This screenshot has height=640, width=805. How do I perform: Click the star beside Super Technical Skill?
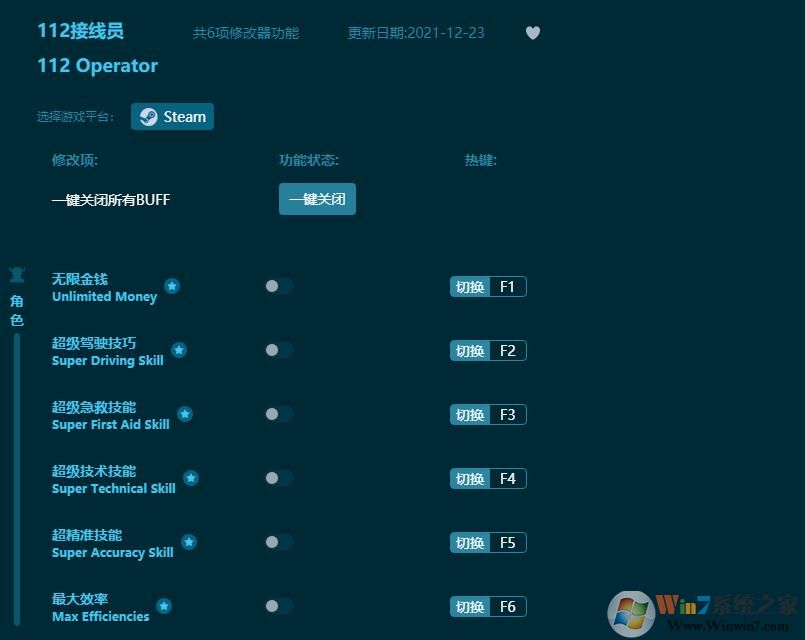click(191, 478)
